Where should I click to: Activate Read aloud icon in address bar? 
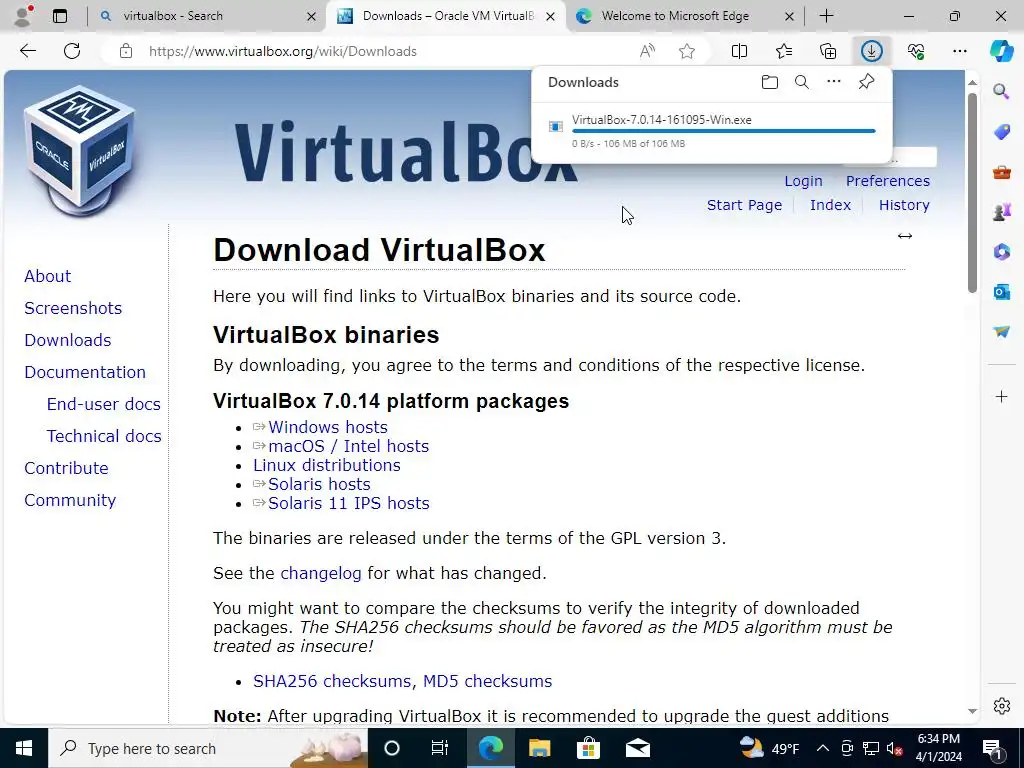(x=647, y=51)
